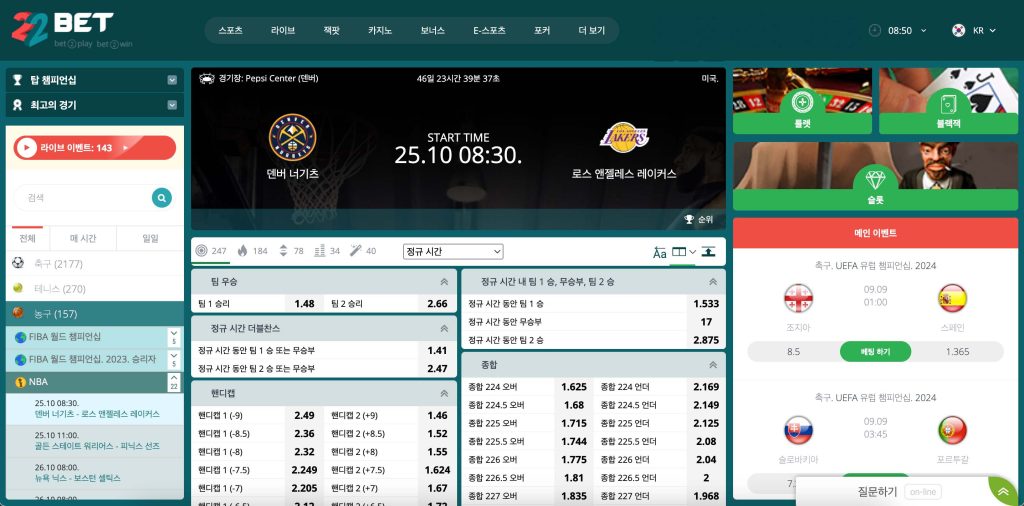The width and height of the screenshot is (1024, 506).
Task: Expand the 탑 챔피언십 section
Action: click(172, 80)
